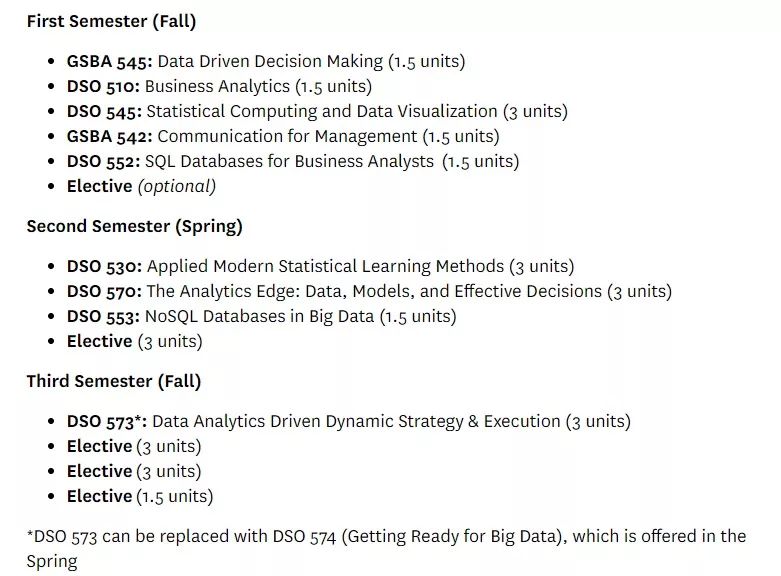Select the Elective under Second Semester

tap(134, 341)
